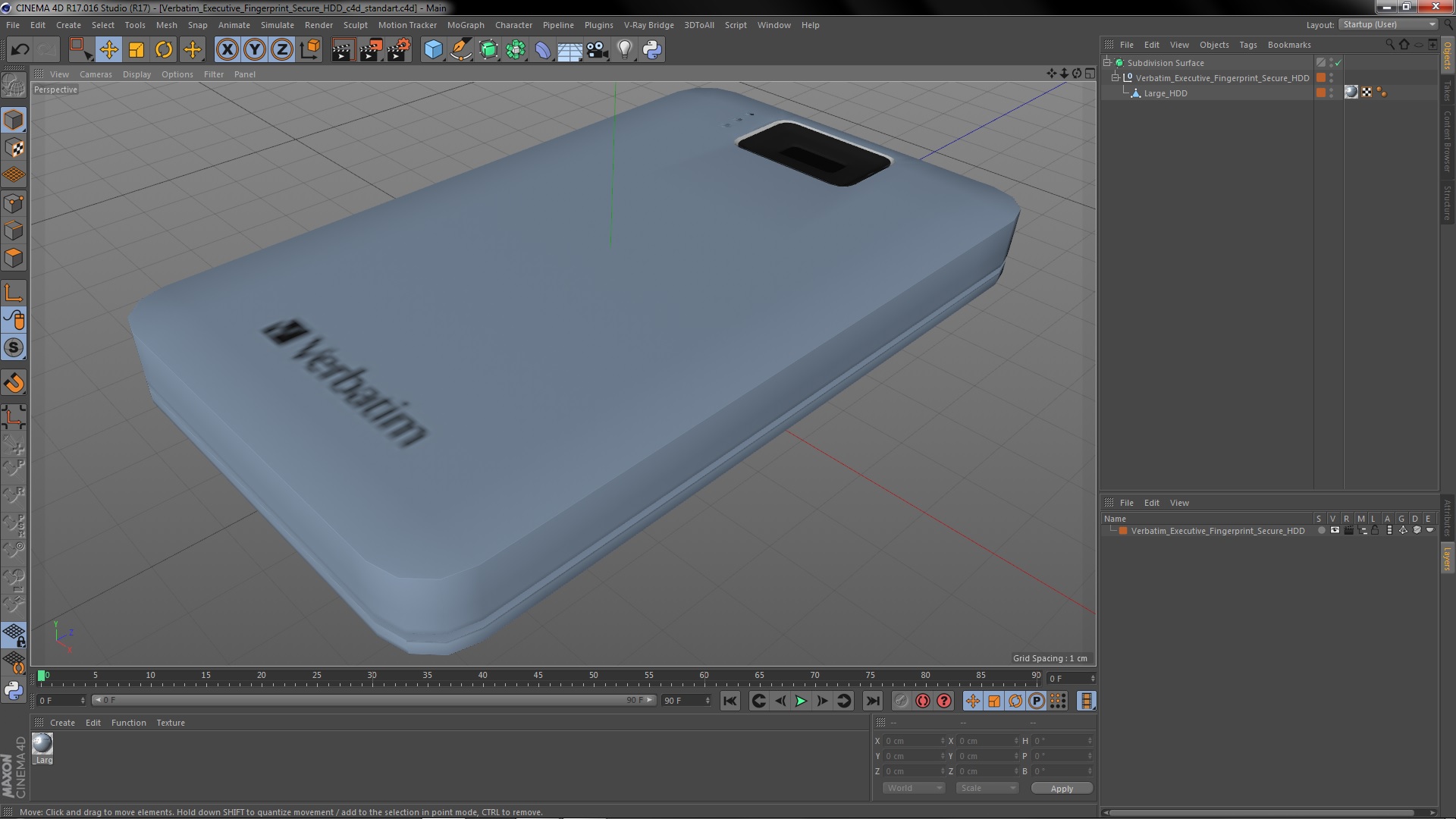Select the Magnet tool on left toolbar
The width and height of the screenshot is (1456, 819).
14,383
